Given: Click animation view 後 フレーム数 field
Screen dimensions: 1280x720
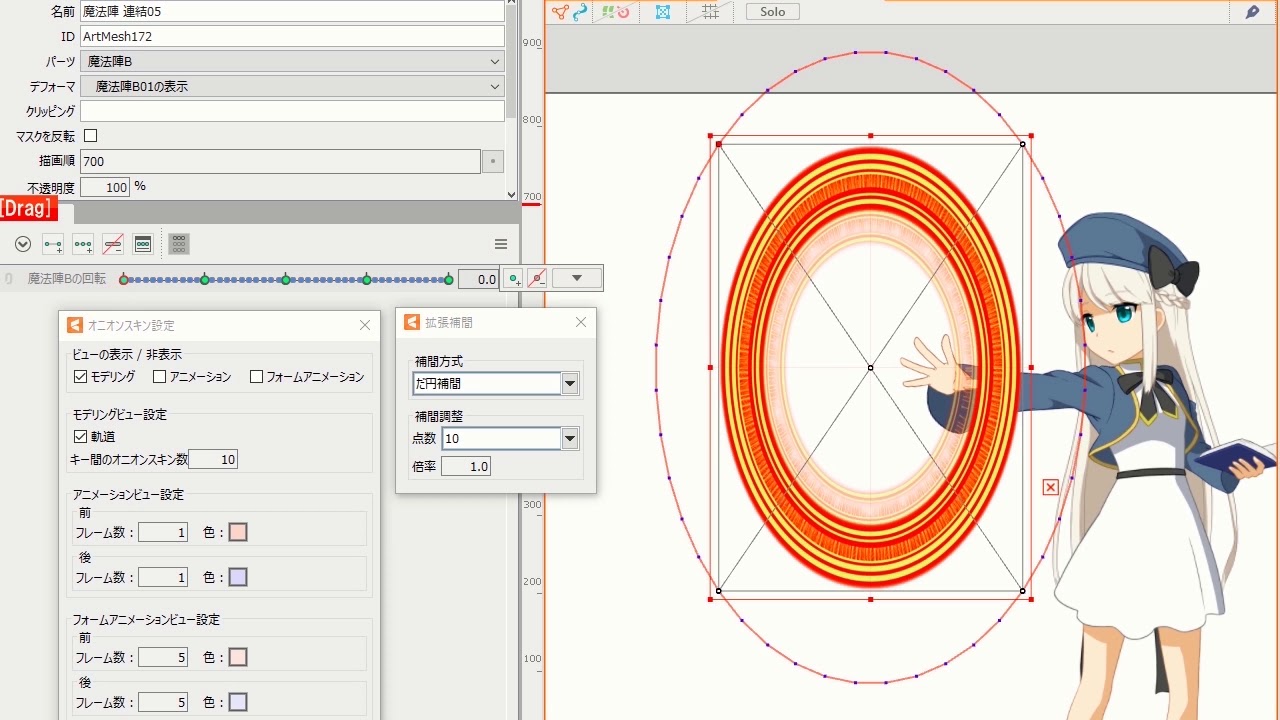Looking at the screenshot, I should click(163, 577).
